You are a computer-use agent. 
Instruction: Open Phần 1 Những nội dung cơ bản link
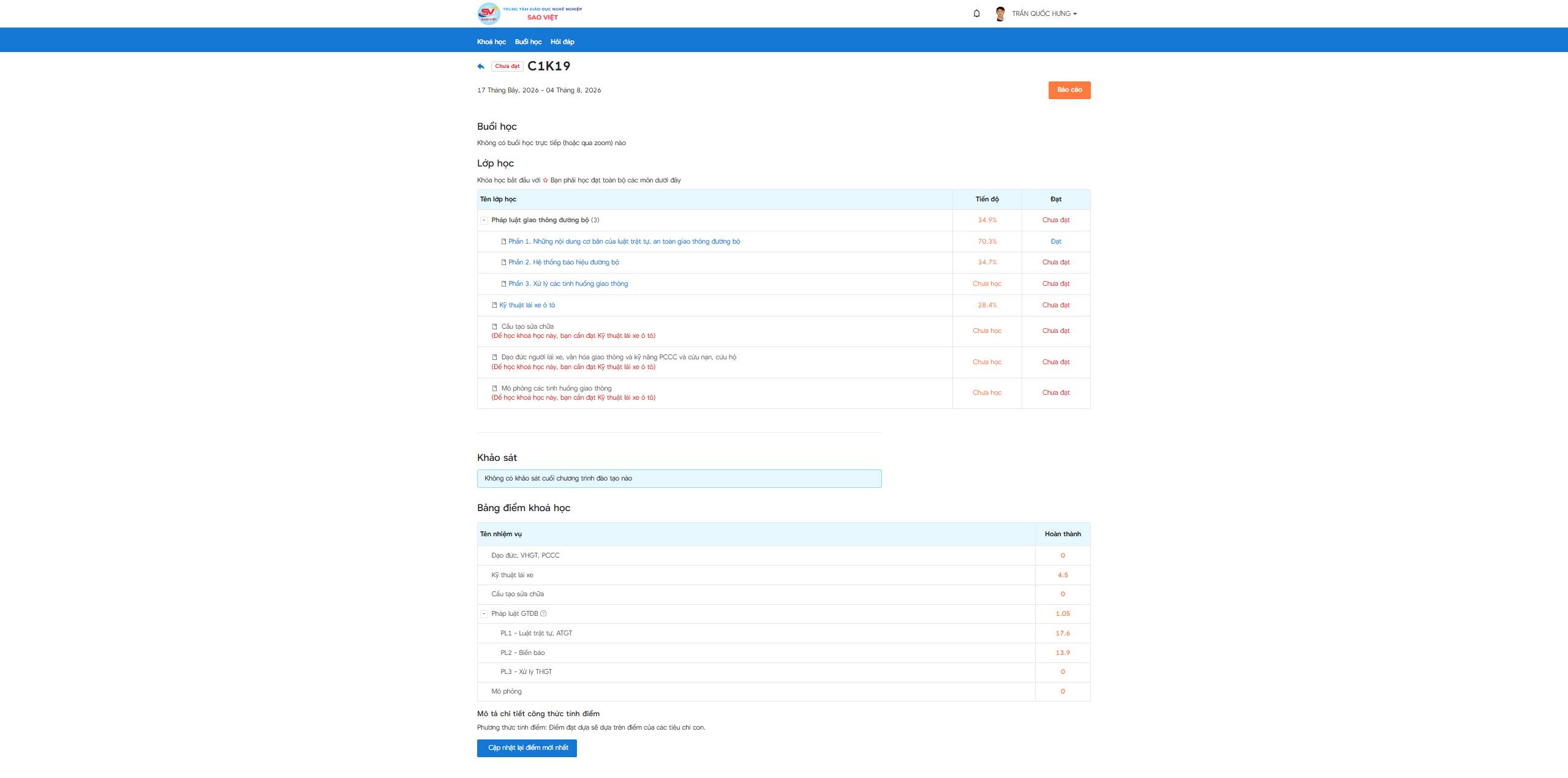tap(624, 242)
